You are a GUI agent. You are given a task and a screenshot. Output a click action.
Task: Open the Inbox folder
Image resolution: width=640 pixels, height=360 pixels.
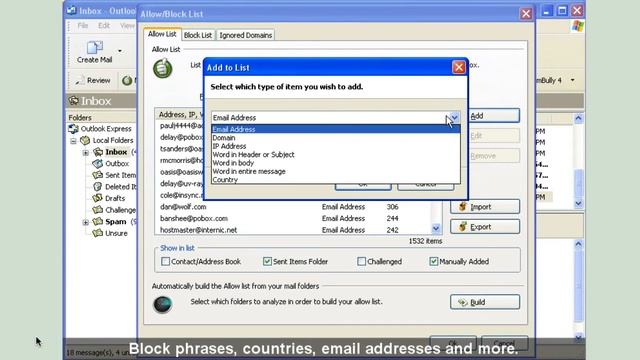pyautogui.click(x=116, y=152)
